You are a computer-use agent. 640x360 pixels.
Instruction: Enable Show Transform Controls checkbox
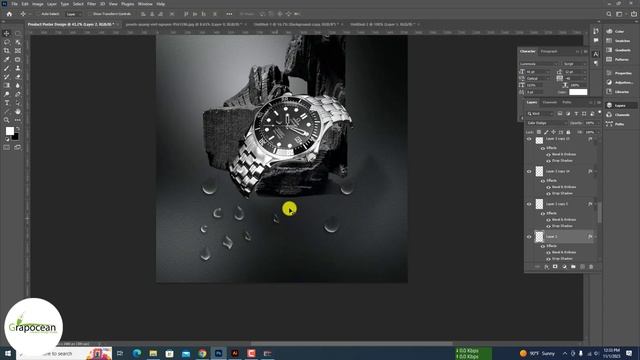pyautogui.click(x=90, y=14)
